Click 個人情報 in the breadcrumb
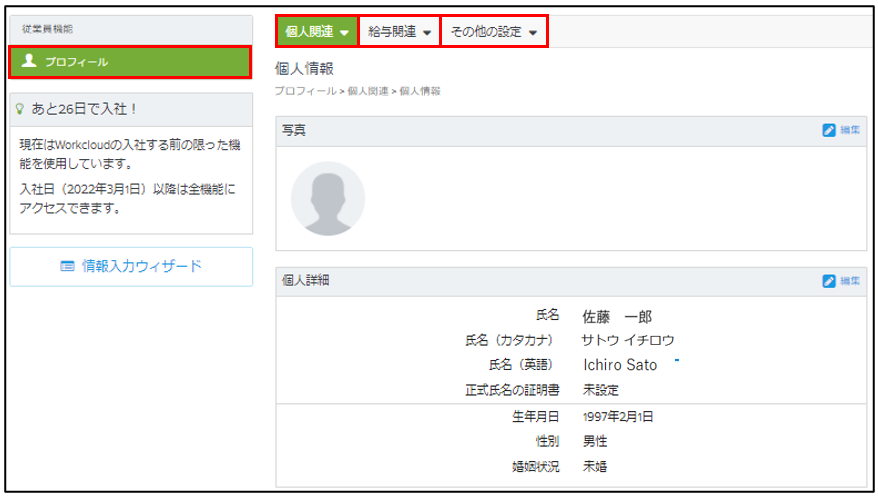This screenshot has height=498, width=878. coord(419,91)
